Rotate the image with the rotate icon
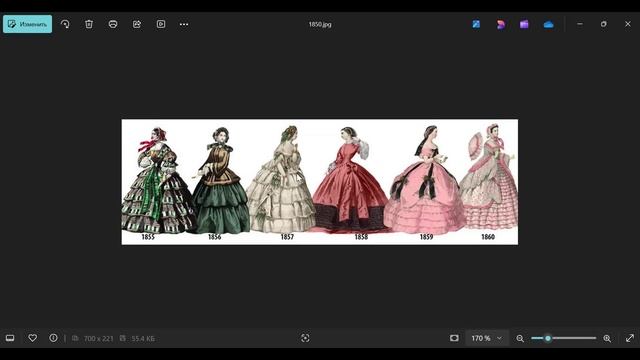 point(65,24)
